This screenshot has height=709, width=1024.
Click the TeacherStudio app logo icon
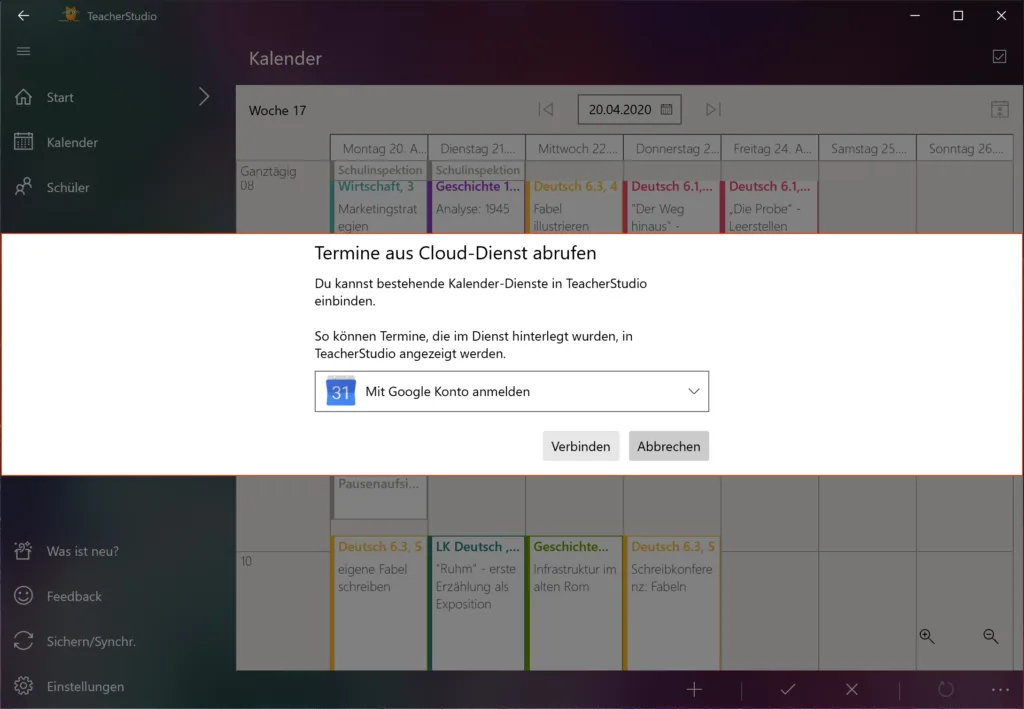tap(70, 15)
